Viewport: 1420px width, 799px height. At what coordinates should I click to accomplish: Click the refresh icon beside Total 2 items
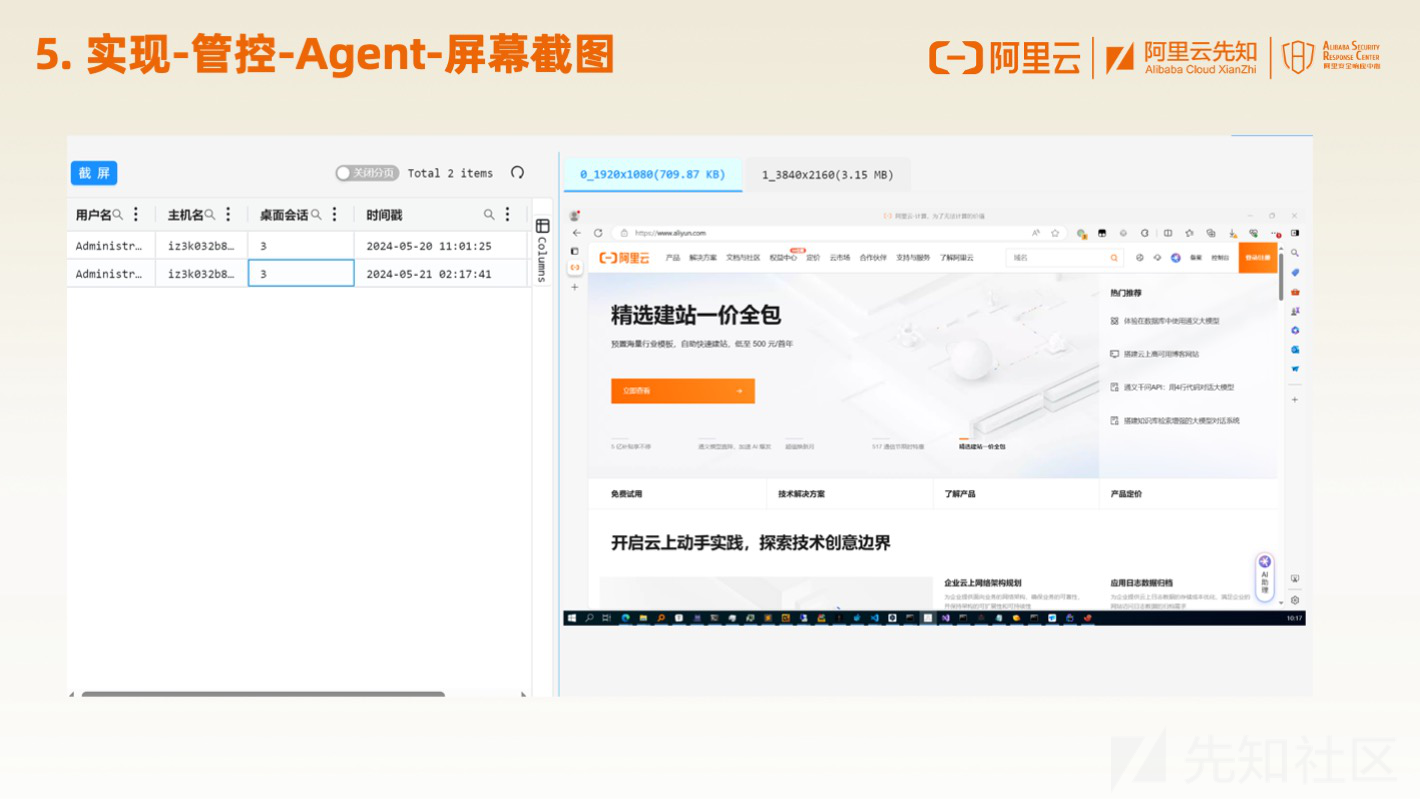517,173
